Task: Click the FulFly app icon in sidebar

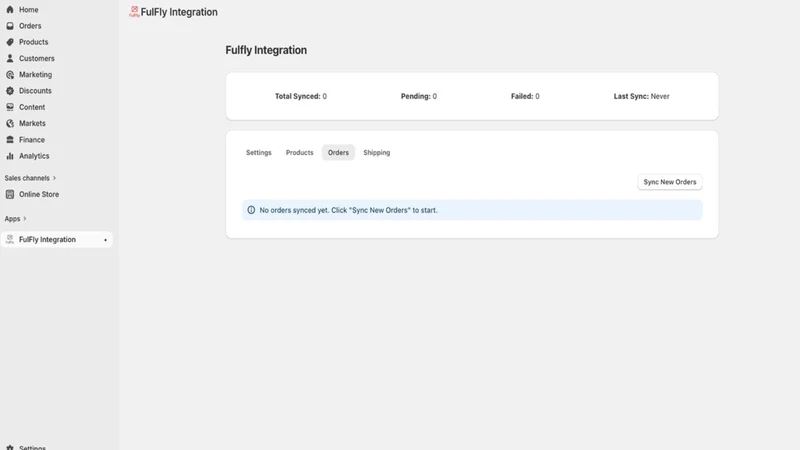Action: (x=10, y=239)
